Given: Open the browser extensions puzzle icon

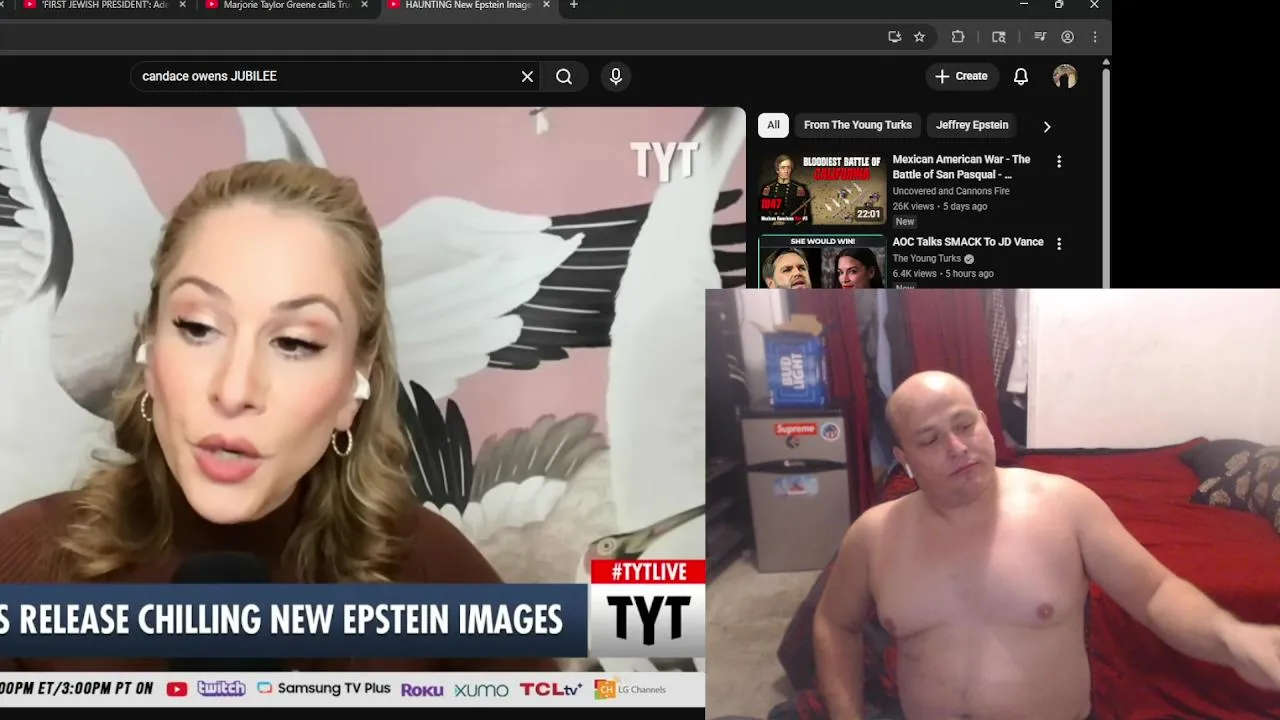Looking at the screenshot, I should pos(958,37).
